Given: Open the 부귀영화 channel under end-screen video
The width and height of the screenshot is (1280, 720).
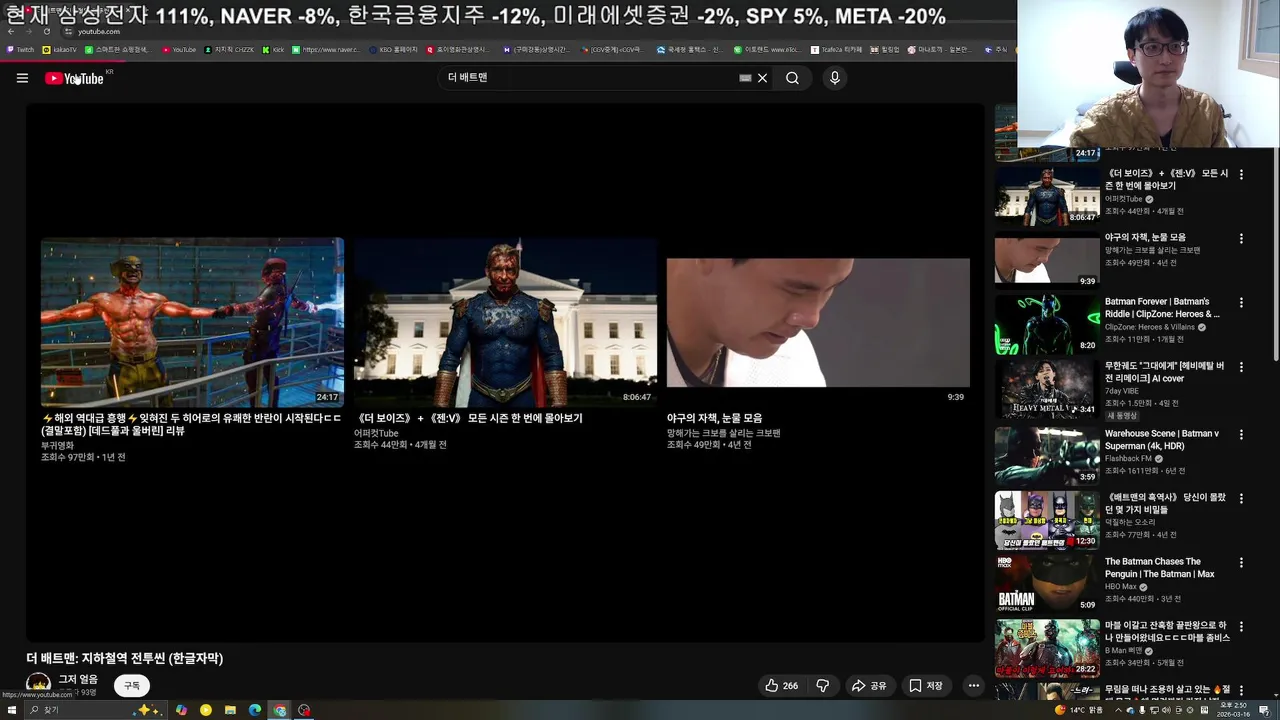Looking at the screenshot, I should coord(57,446).
